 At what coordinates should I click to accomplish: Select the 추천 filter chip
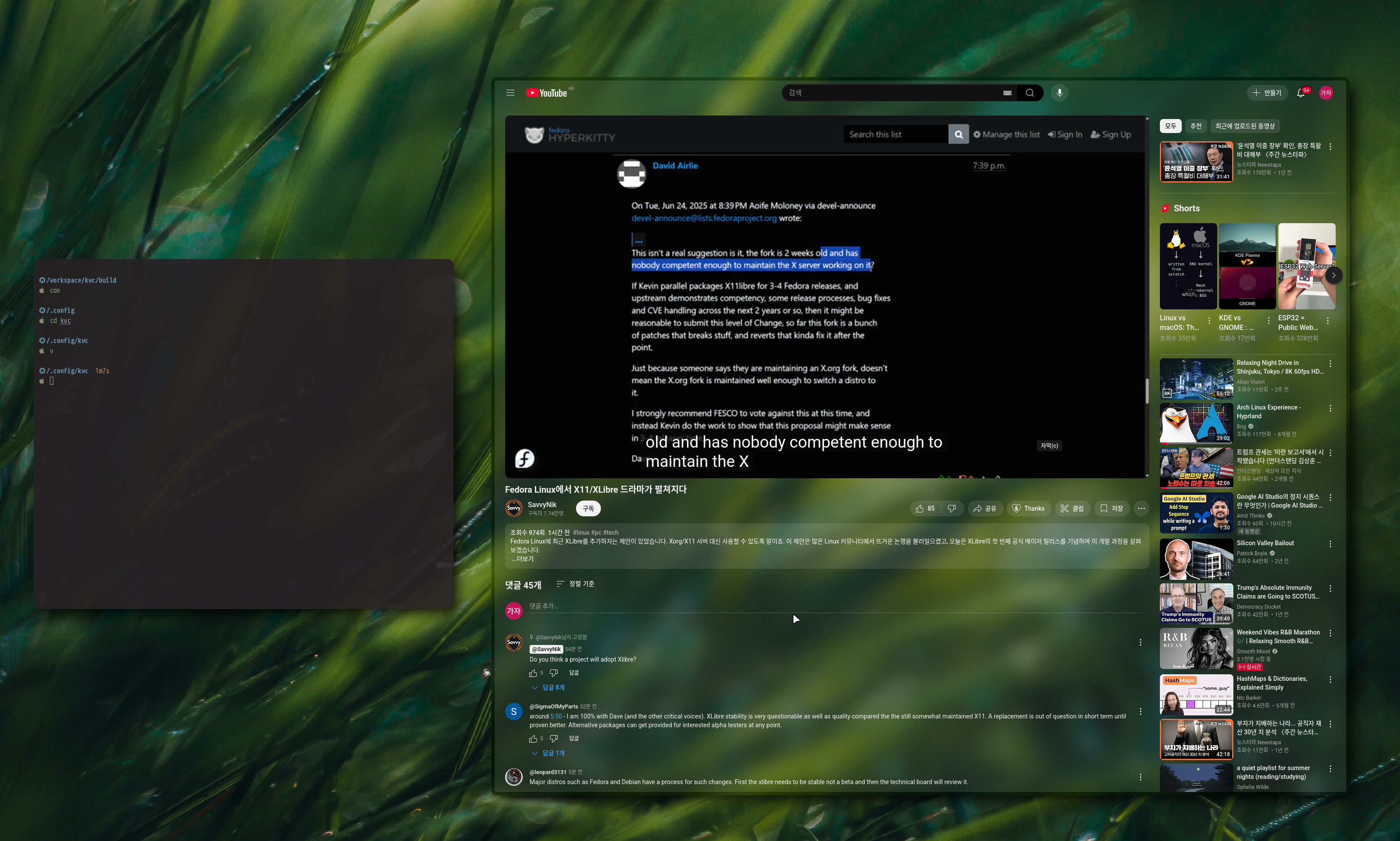tap(1196, 126)
